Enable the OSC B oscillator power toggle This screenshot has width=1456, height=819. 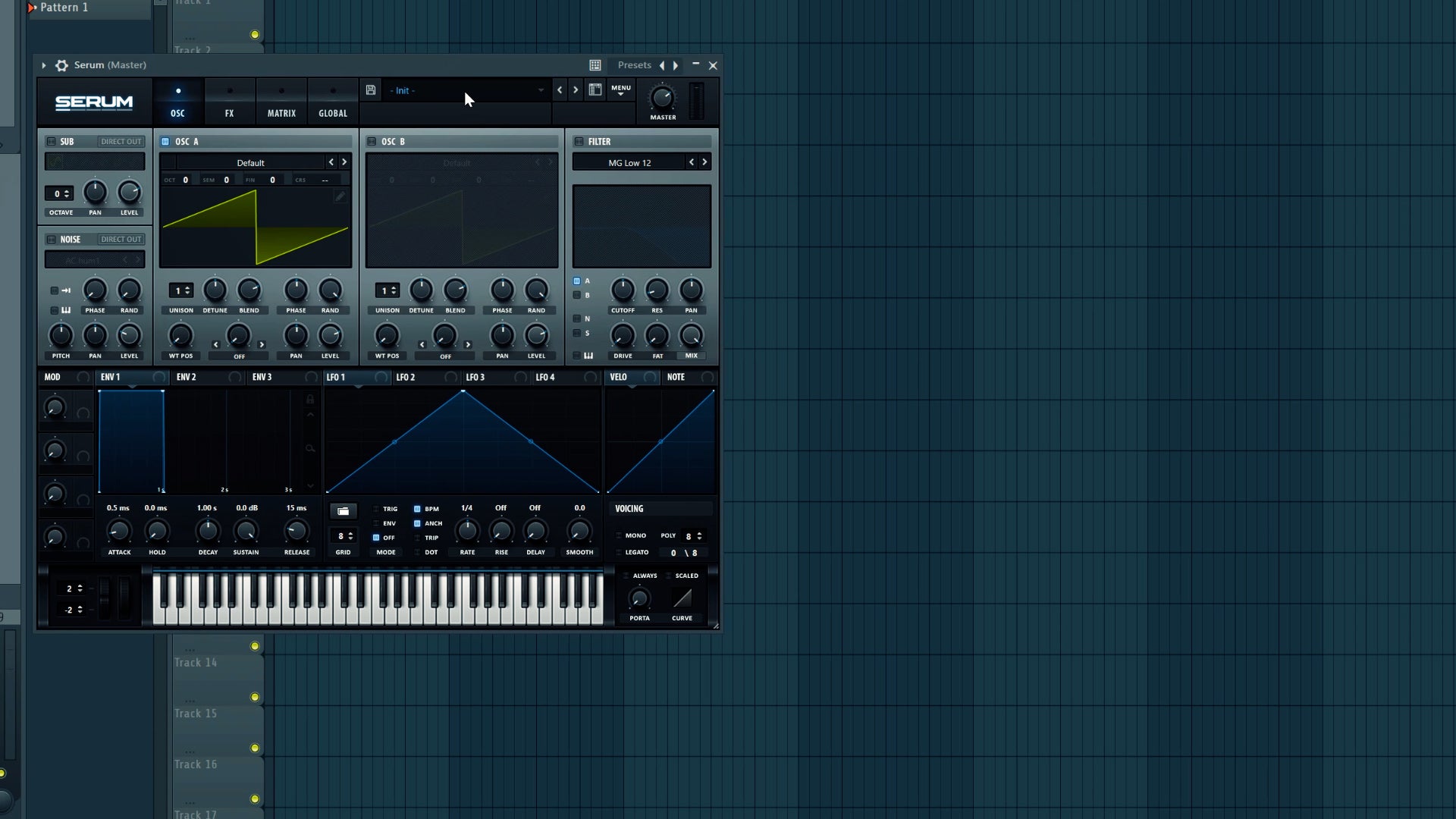point(371,141)
